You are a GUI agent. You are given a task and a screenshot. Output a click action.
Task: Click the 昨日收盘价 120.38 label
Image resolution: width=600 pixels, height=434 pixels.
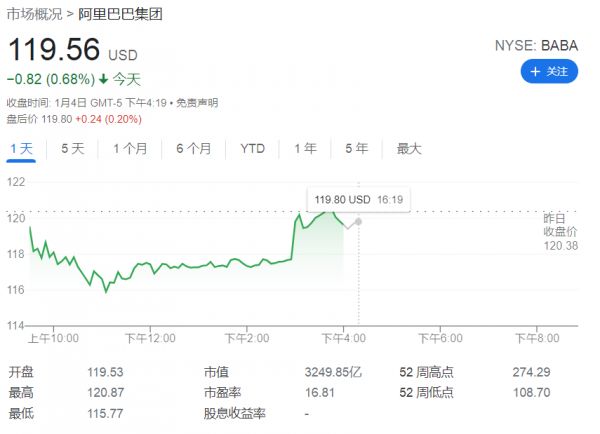(560, 232)
